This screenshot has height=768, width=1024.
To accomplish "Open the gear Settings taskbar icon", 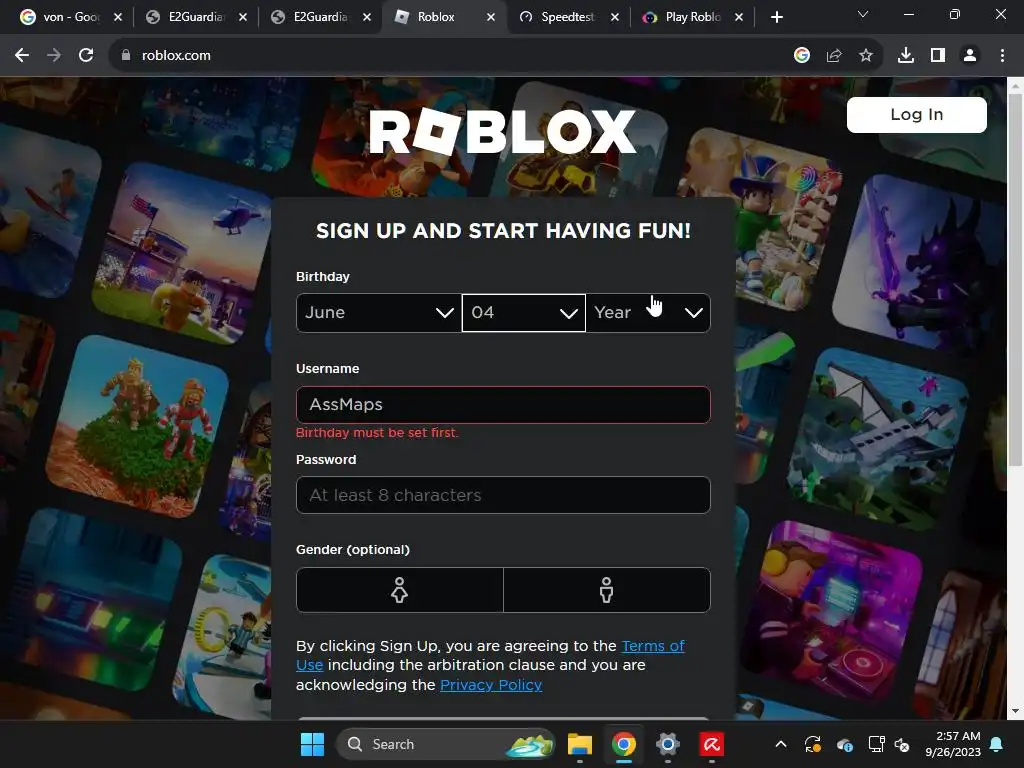I will tap(667, 744).
